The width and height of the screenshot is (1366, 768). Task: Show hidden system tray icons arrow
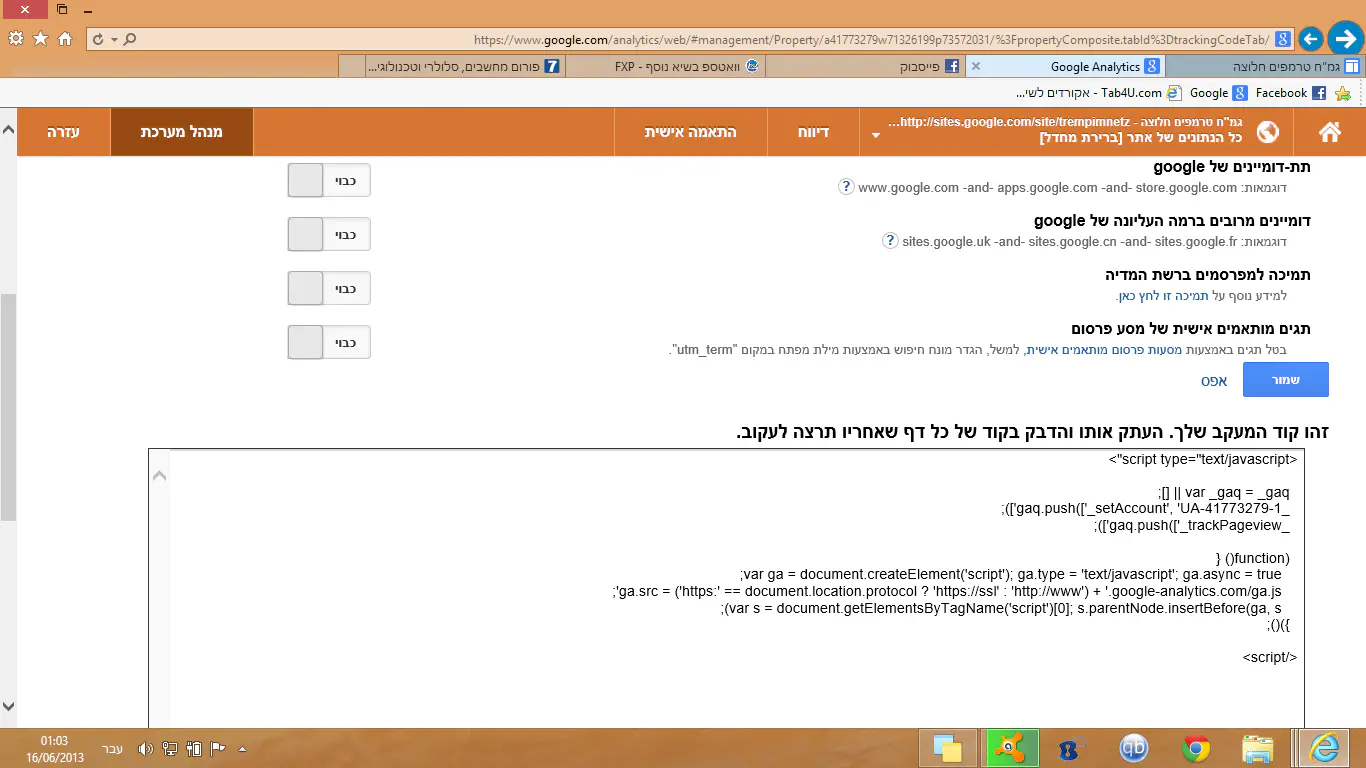click(x=242, y=748)
